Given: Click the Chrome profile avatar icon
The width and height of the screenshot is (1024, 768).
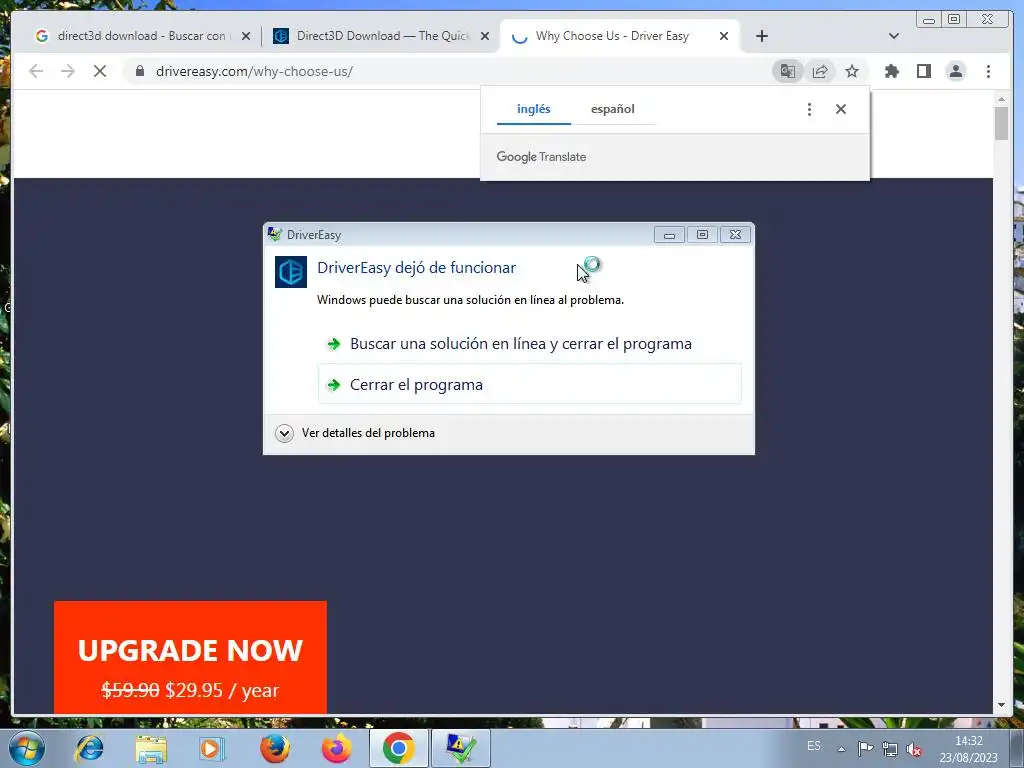Looking at the screenshot, I should pyautogui.click(x=955, y=71).
